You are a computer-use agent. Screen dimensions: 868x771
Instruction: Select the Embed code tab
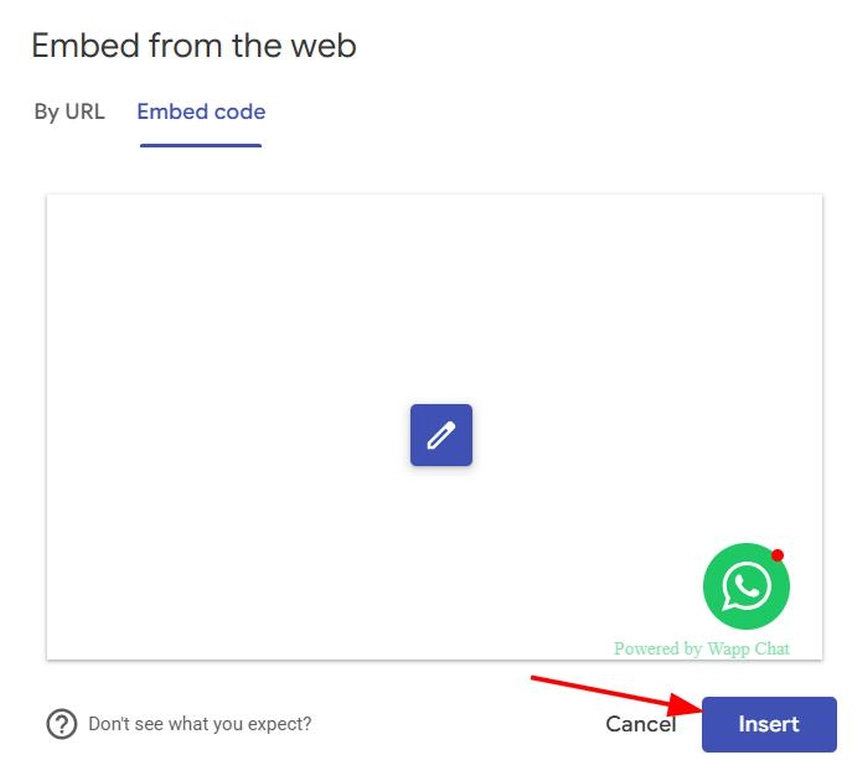tap(201, 112)
